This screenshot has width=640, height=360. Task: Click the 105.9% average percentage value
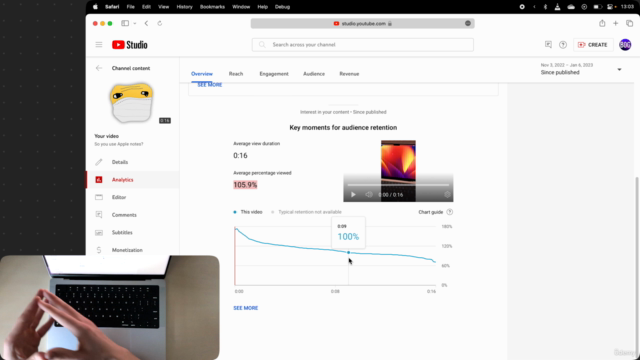pyautogui.click(x=245, y=185)
